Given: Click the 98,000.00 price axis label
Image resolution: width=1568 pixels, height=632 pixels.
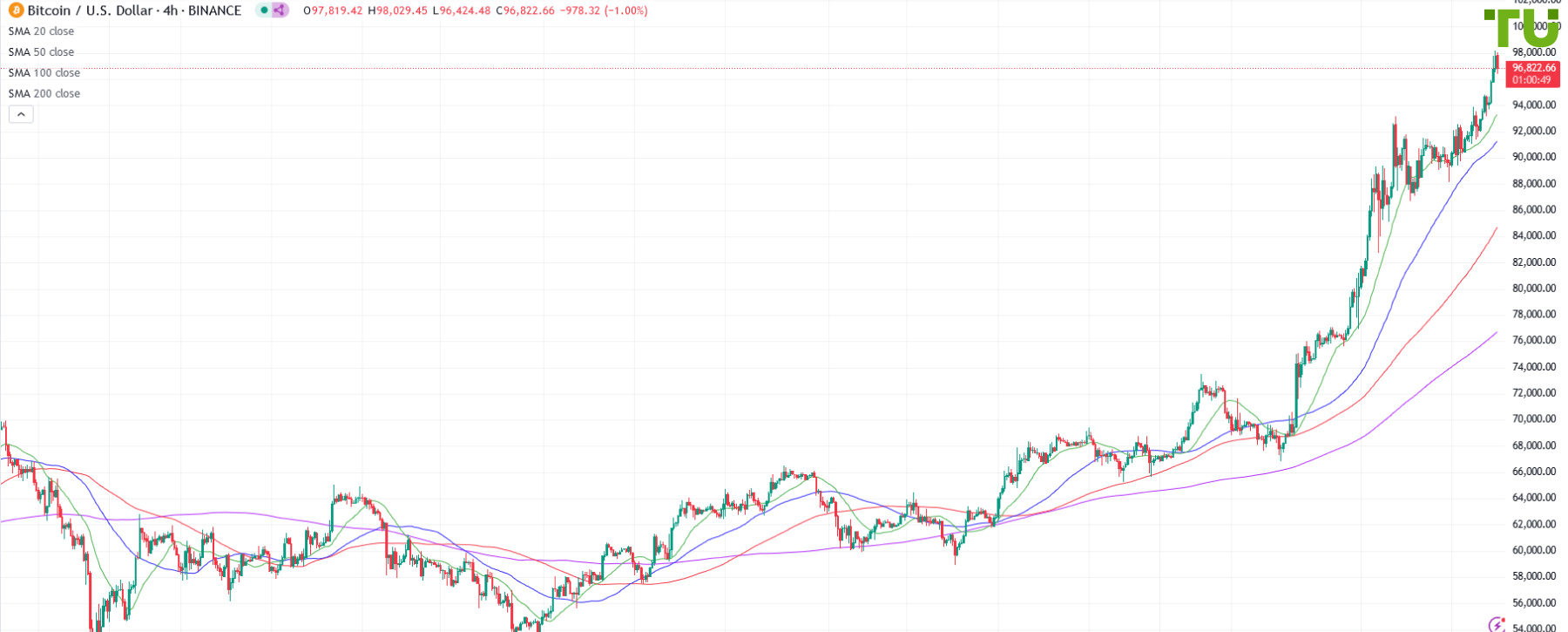Looking at the screenshot, I should [x=1534, y=52].
